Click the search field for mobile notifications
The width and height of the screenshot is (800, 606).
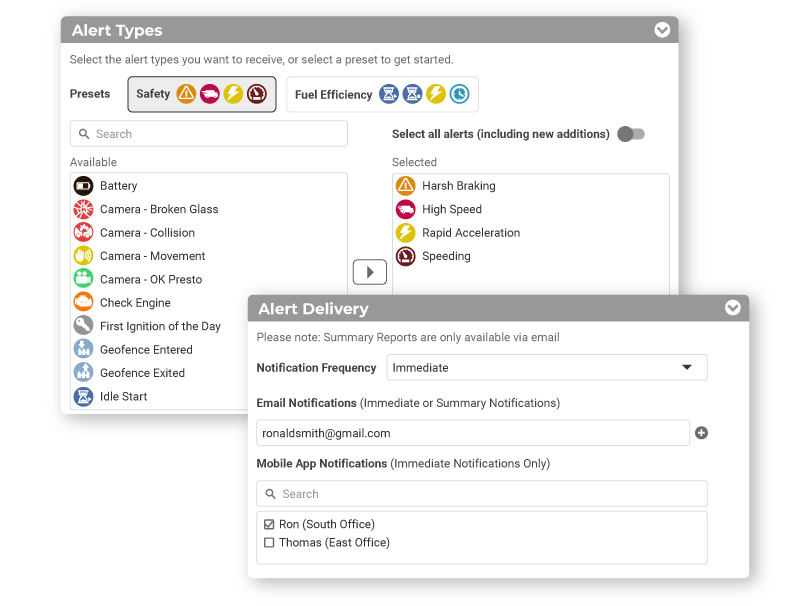point(481,493)
